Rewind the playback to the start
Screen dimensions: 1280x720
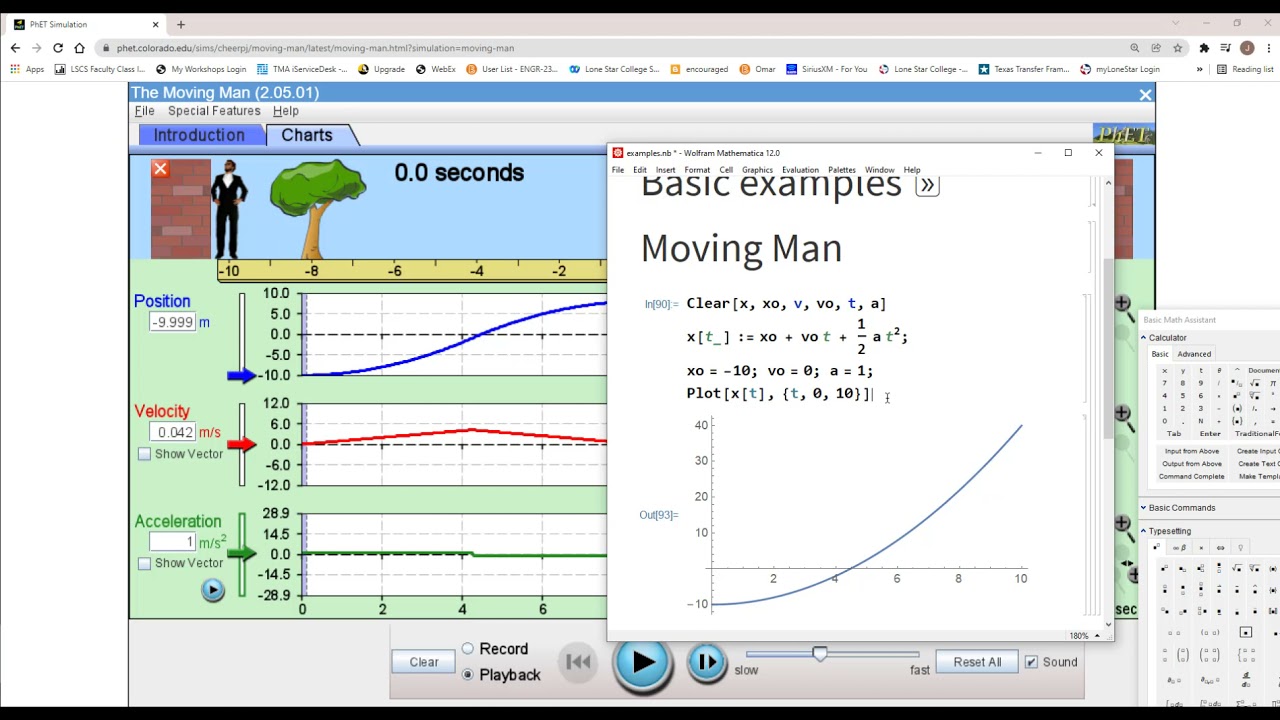(x=578, y=662)
